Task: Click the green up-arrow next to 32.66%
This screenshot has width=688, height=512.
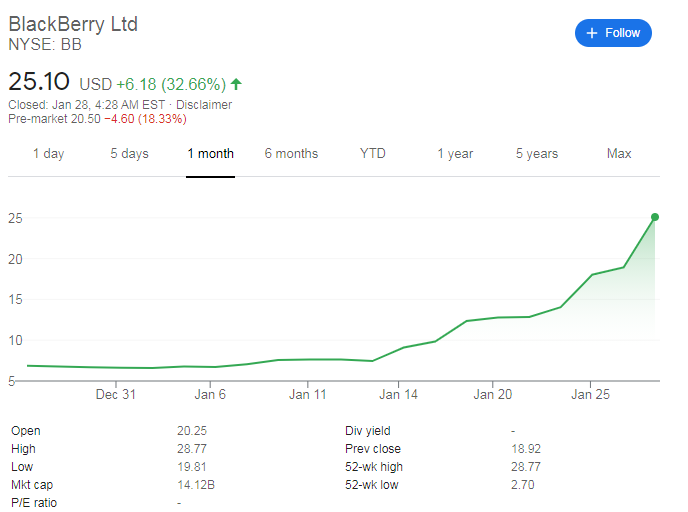Action: (x=236, y=84)
